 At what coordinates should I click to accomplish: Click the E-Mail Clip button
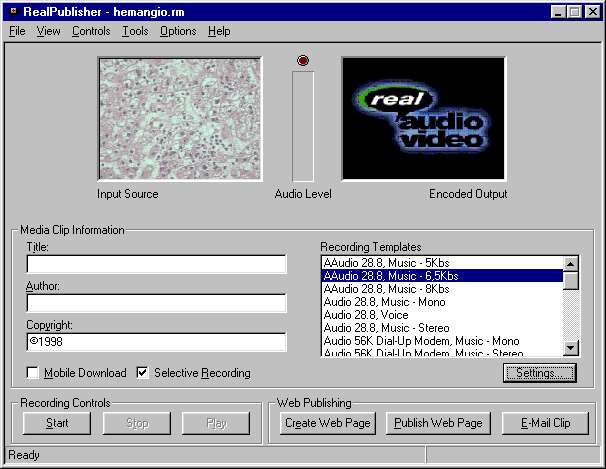pyautogui.click(x=546, y=423)
